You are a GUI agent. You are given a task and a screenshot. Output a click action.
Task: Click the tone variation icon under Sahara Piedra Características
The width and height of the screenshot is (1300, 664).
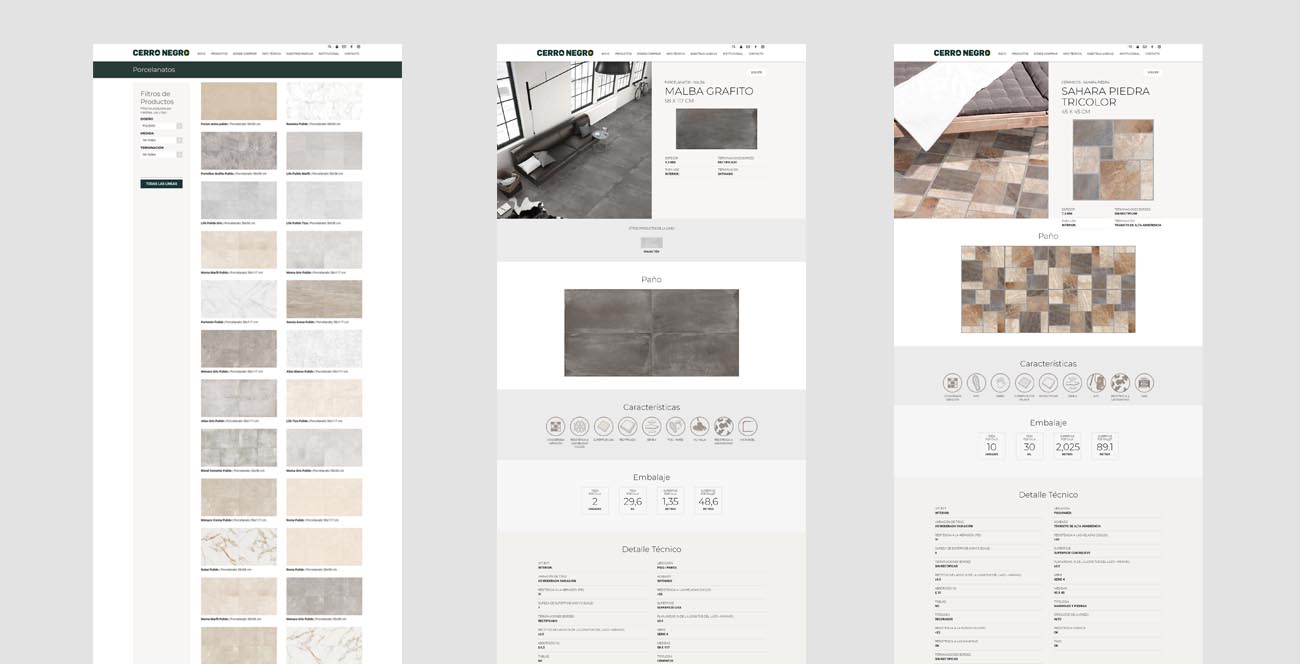tap(953, 383)
